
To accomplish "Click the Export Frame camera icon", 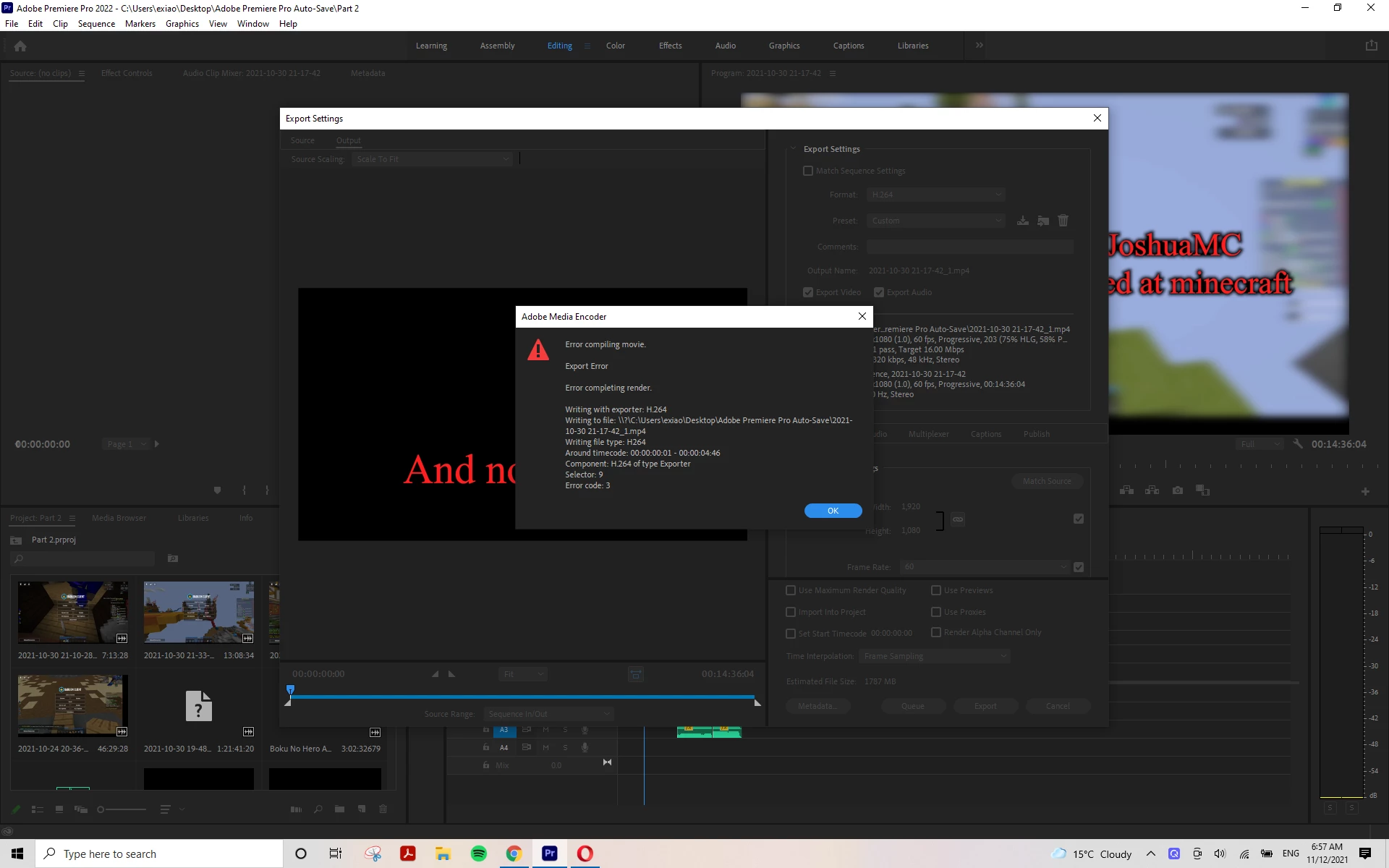I will click(x=1178, y=490).
